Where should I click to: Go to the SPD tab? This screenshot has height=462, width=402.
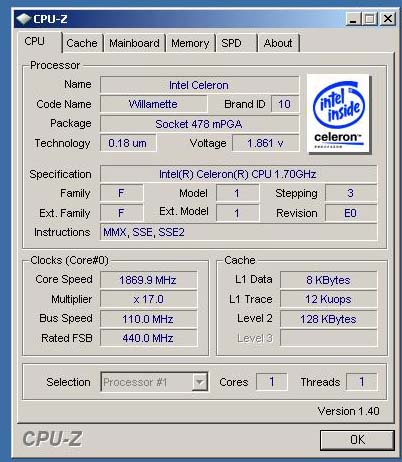(x=237, y=43)
